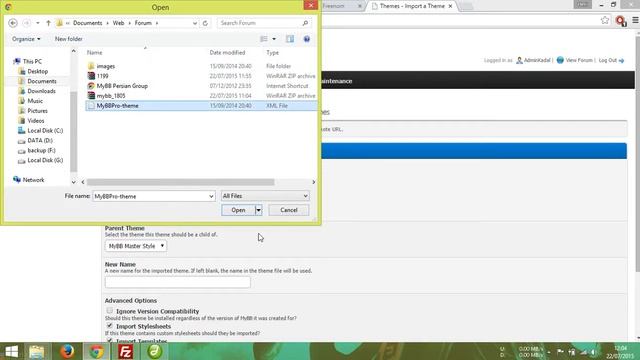Open Pictures folder in navigation pane

point(38,111)
